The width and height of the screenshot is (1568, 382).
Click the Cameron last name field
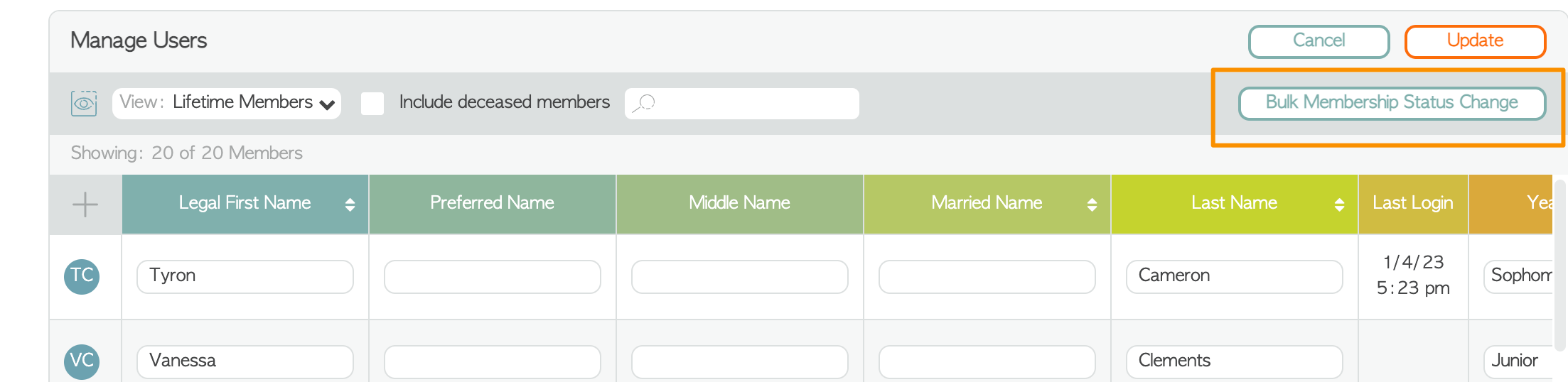tap(1235, 276)
